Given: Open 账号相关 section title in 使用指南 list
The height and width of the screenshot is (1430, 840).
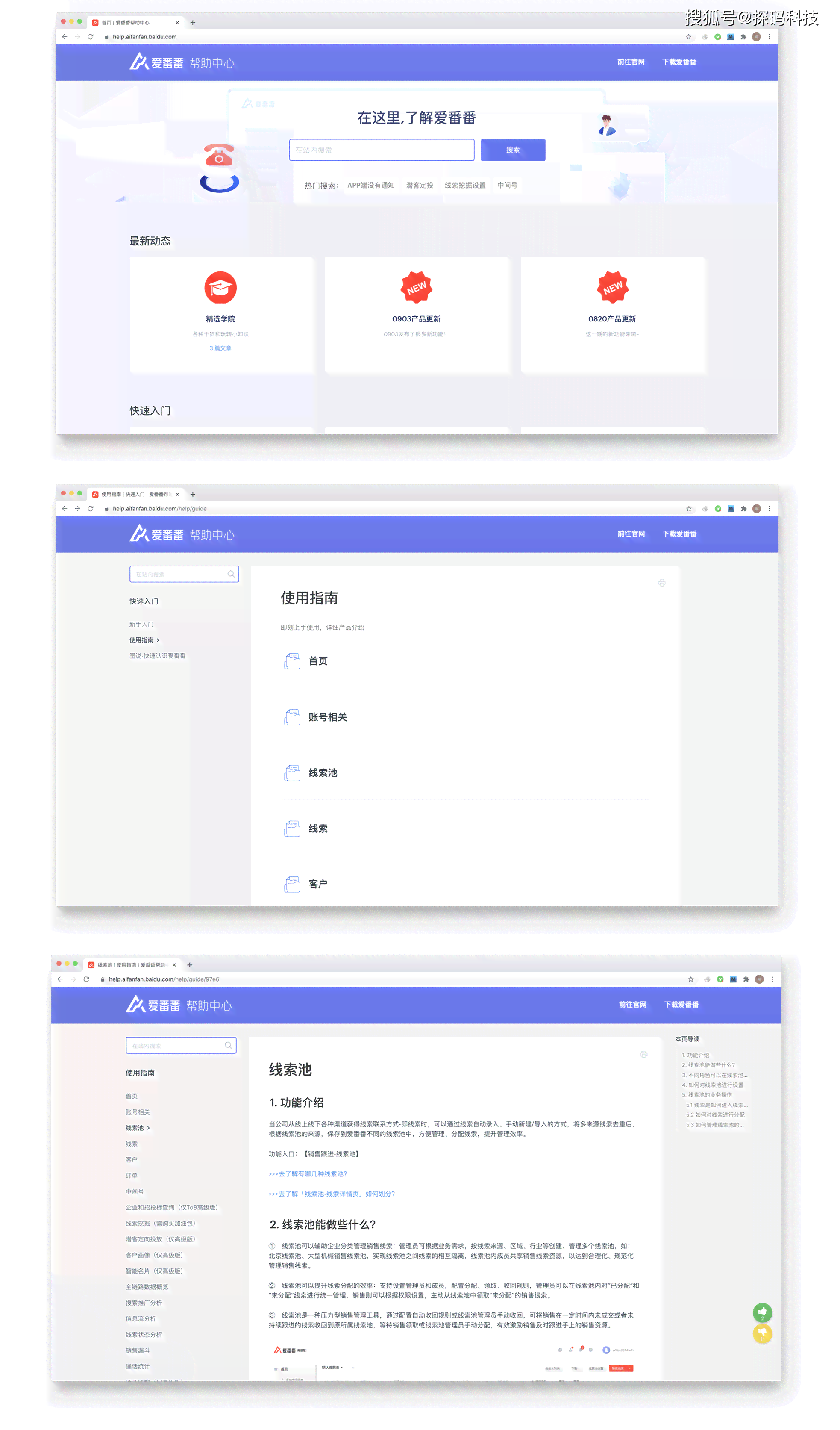Looking at the screenshot, I should pyautogui.click(x=328, y=717).
